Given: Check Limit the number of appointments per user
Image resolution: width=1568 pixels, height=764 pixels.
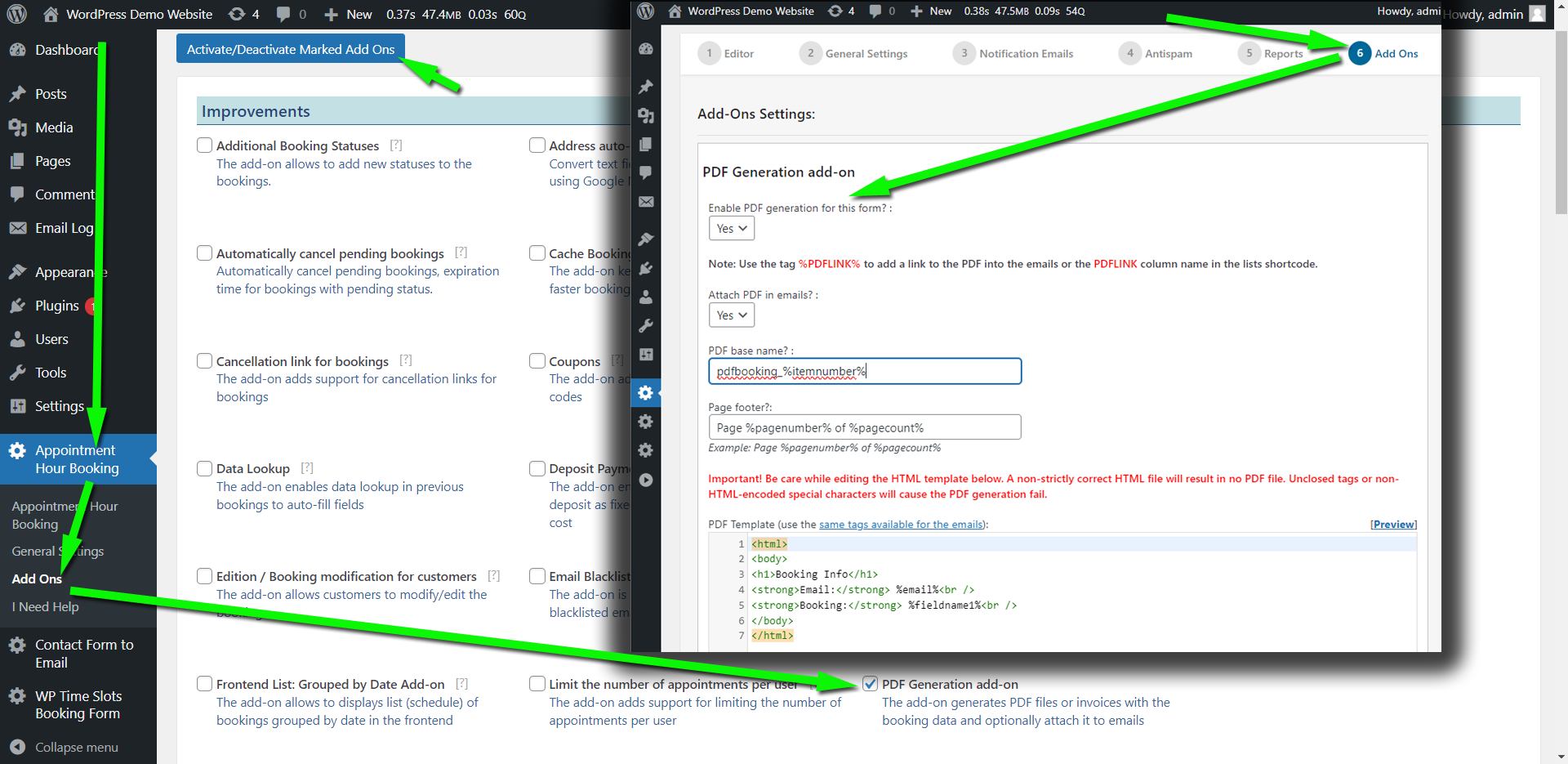Looking at the screenshot, I should pos(537,684).
